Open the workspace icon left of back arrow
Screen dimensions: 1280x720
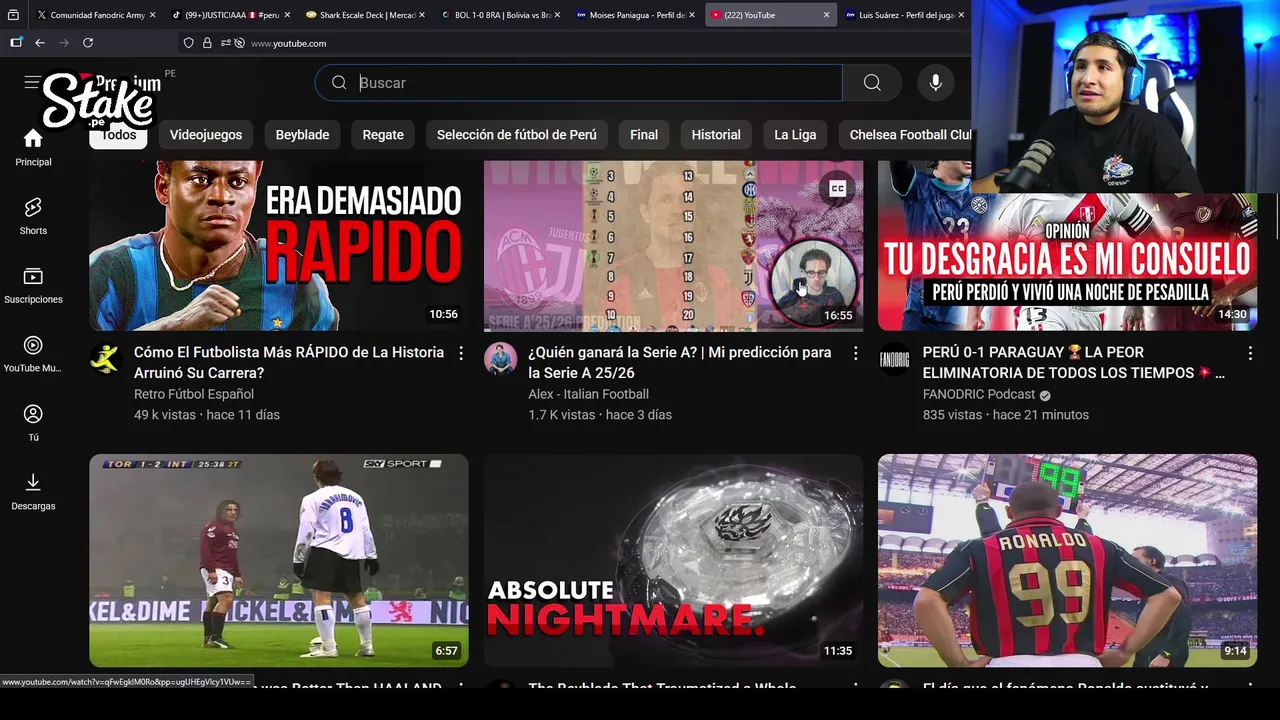[x=16, y=43]
